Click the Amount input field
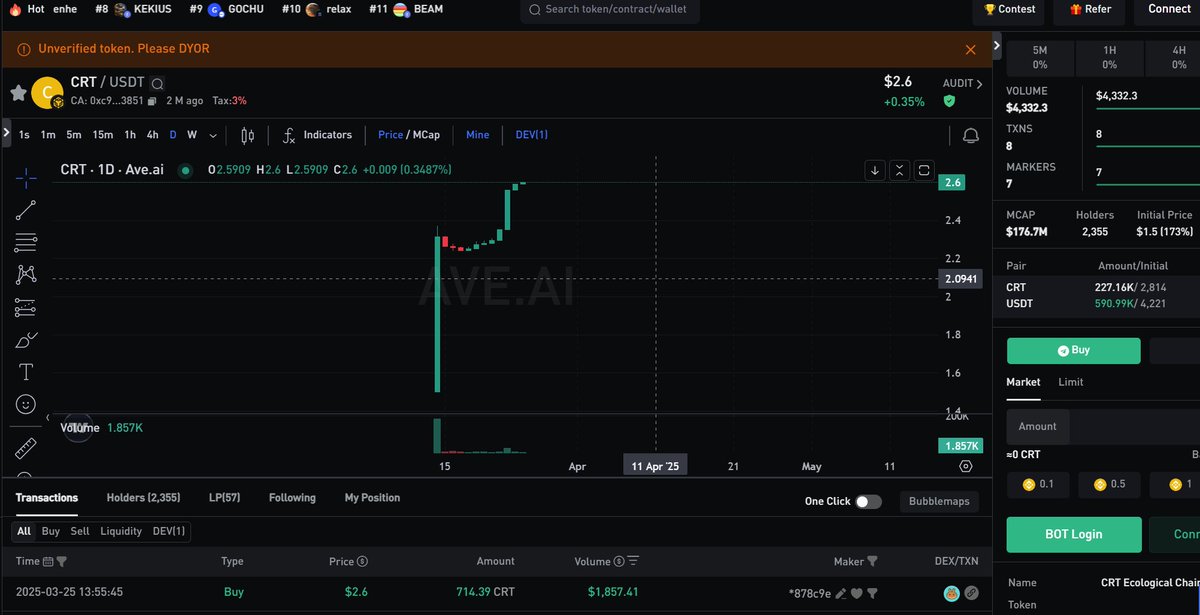This screenshot has height=615, width=1200. point(1103,427)
